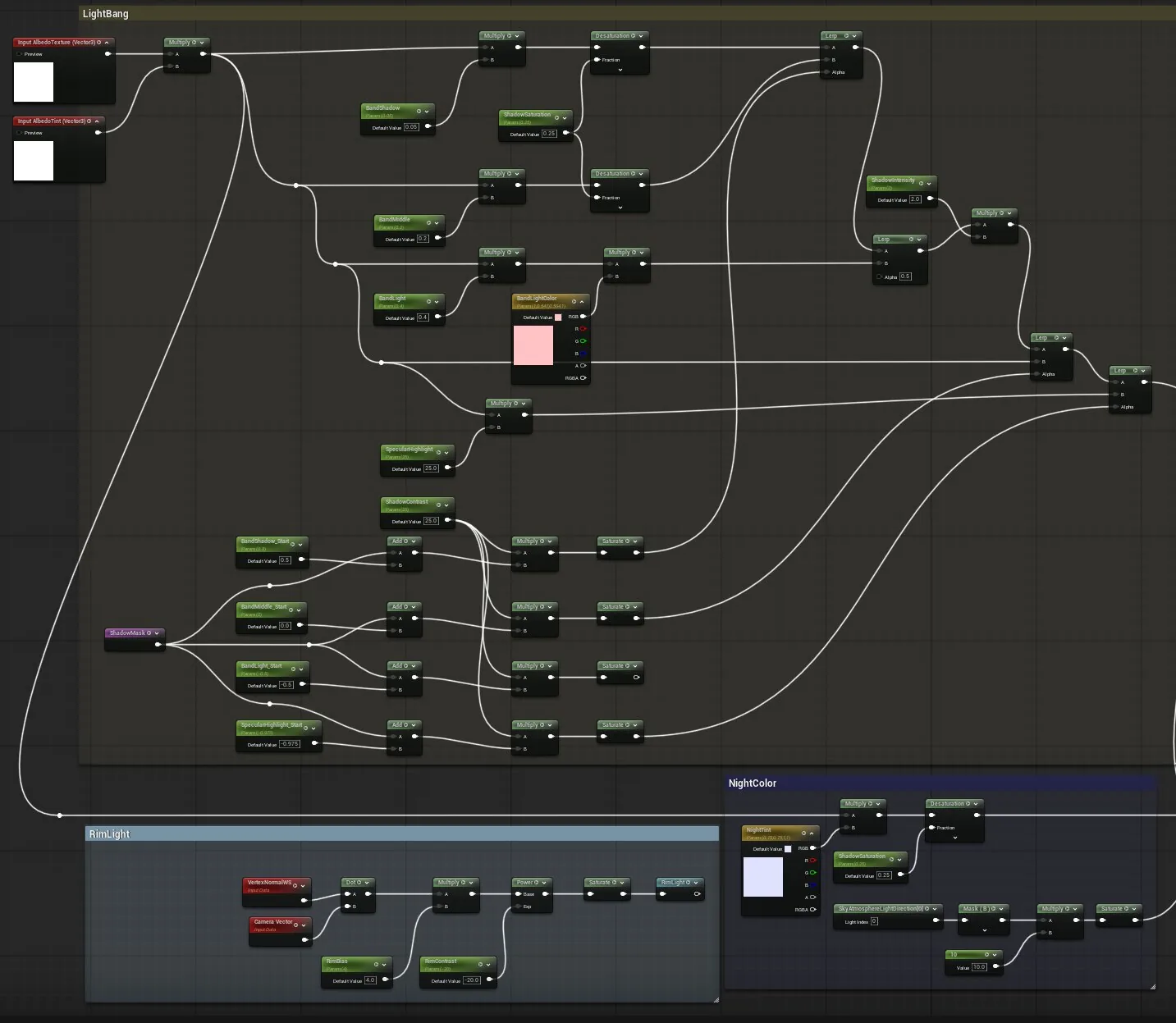Image resolution: width=1176 pixels, height=1023 pixels.
Task: Click the green G pin on NightTint
Action: coord(812,873)
